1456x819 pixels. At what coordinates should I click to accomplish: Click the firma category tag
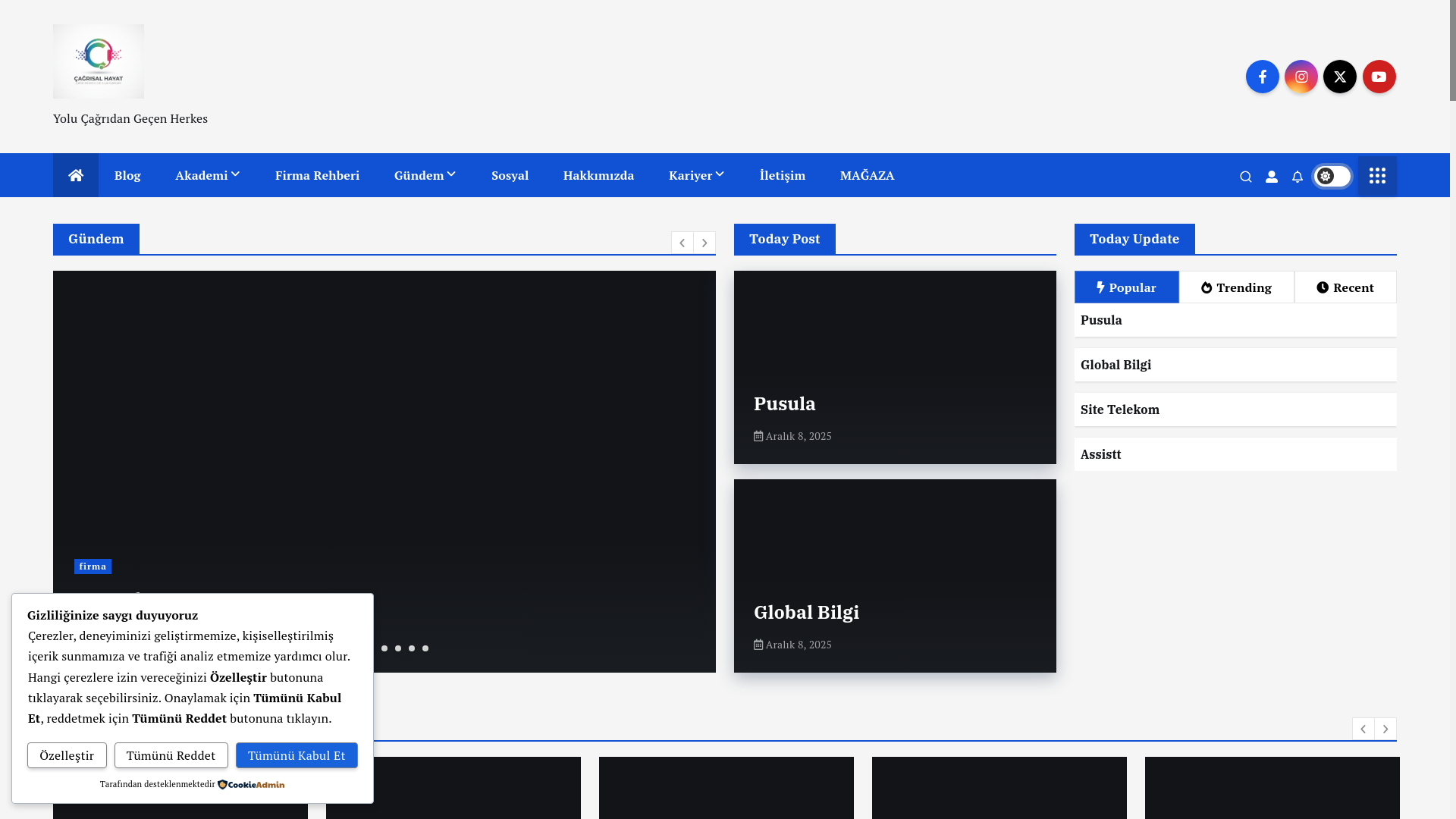click(93, 566)
